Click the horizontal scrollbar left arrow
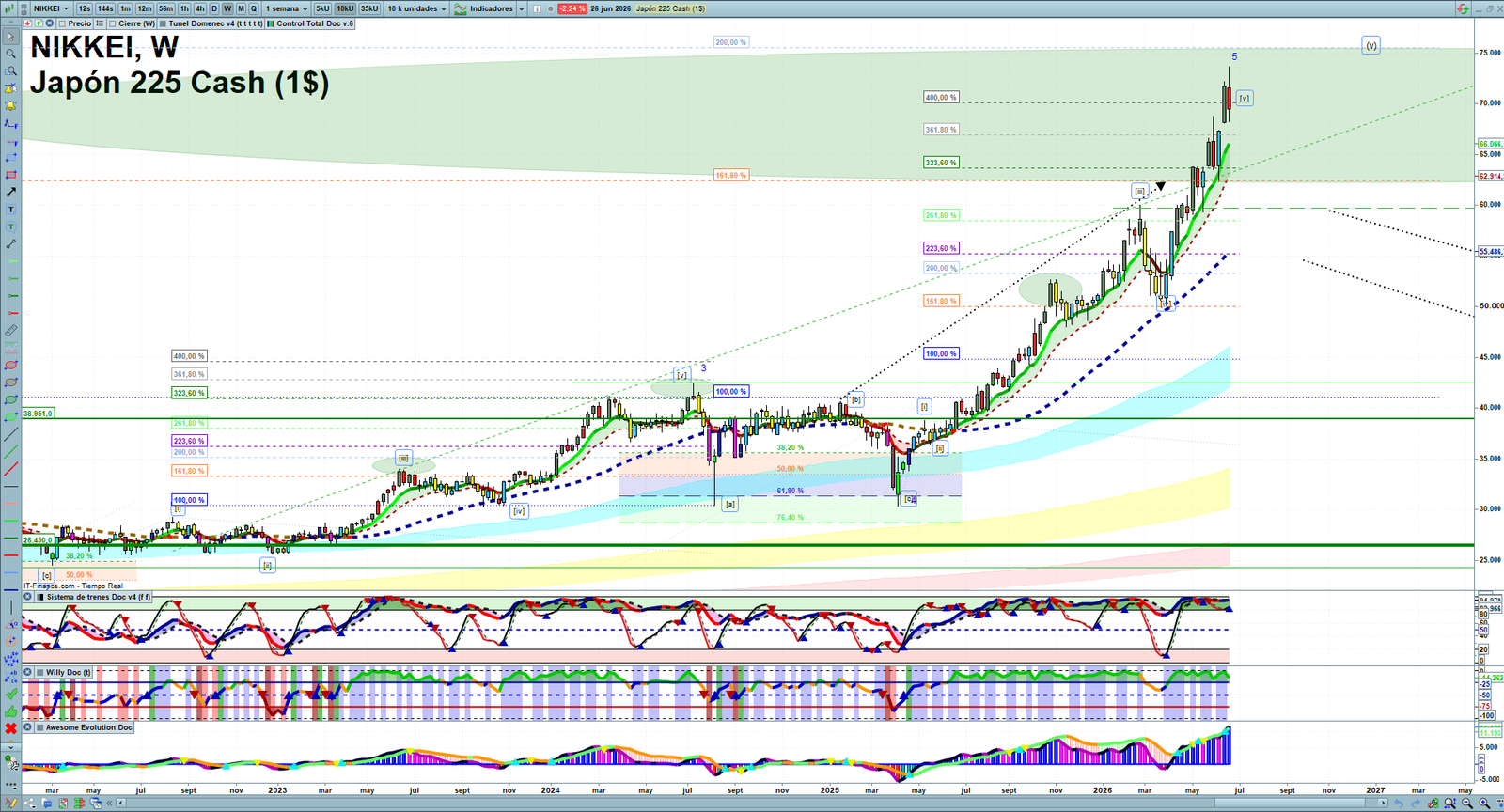Image resolution: width=1504 pixels, height=812 pixels. pos(121,803)
